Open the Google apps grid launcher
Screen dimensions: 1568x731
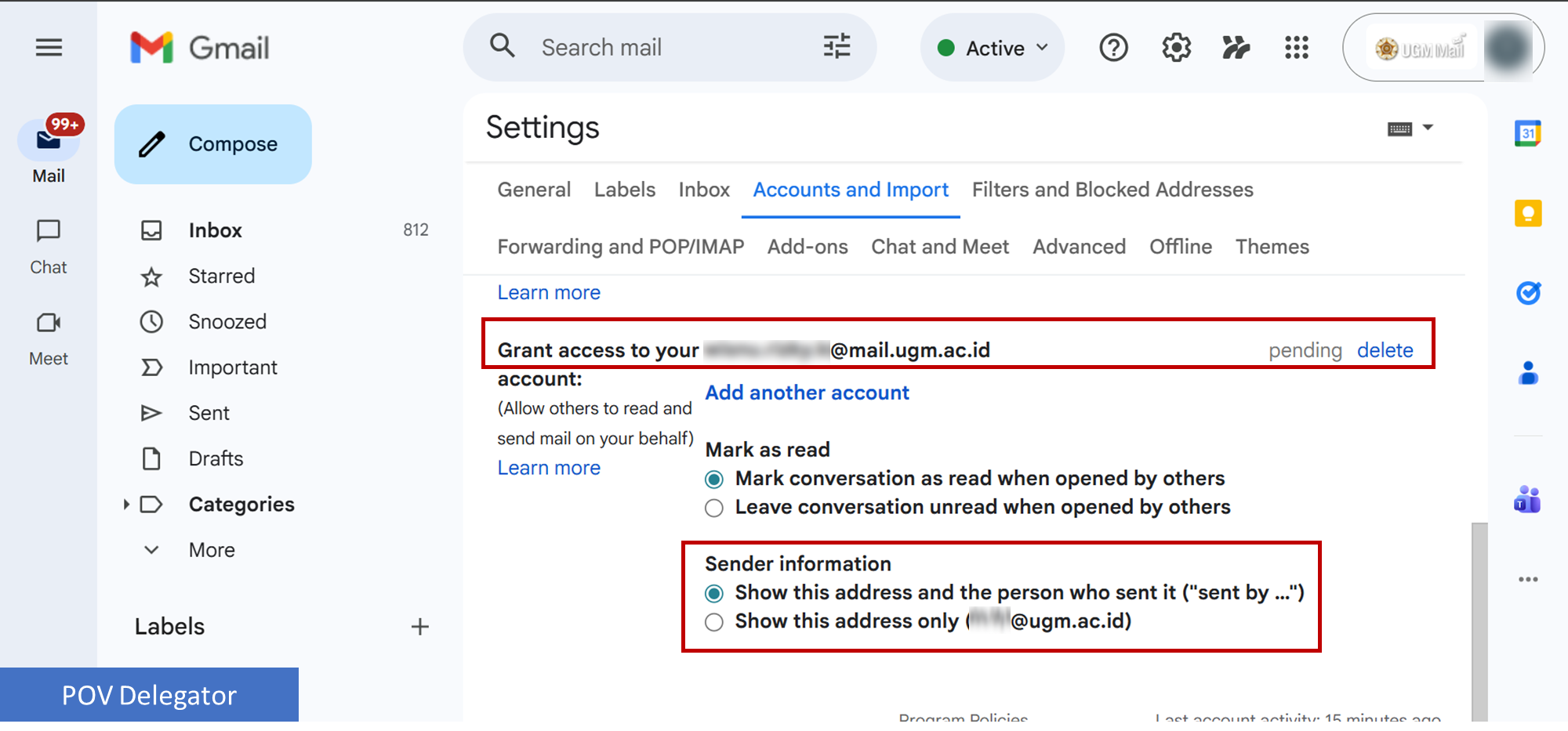pyautogui.click(x=1297, y=48)
